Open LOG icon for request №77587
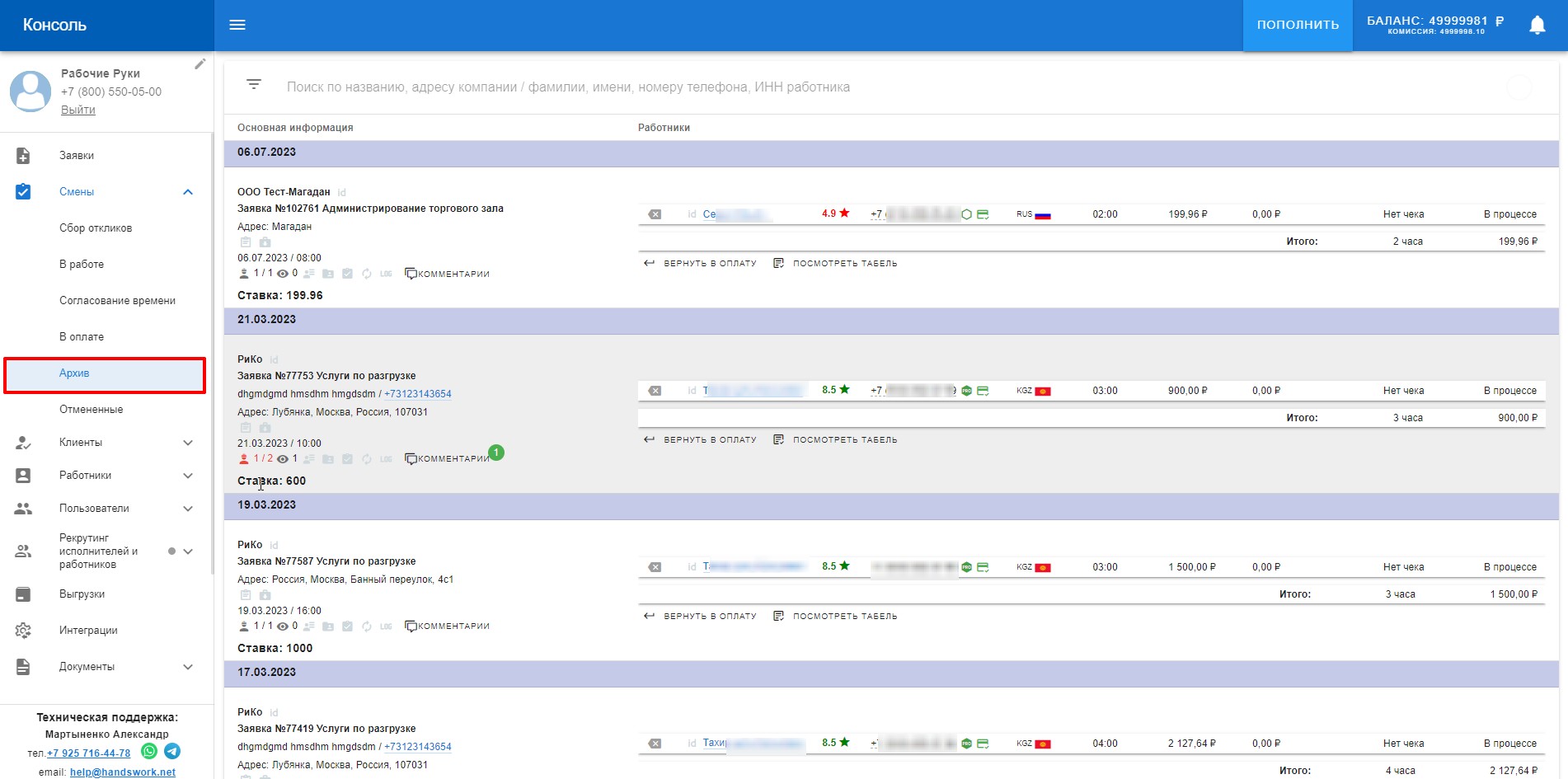The width and height of the screenshot is (1568, 779). [x=386, y=626]
